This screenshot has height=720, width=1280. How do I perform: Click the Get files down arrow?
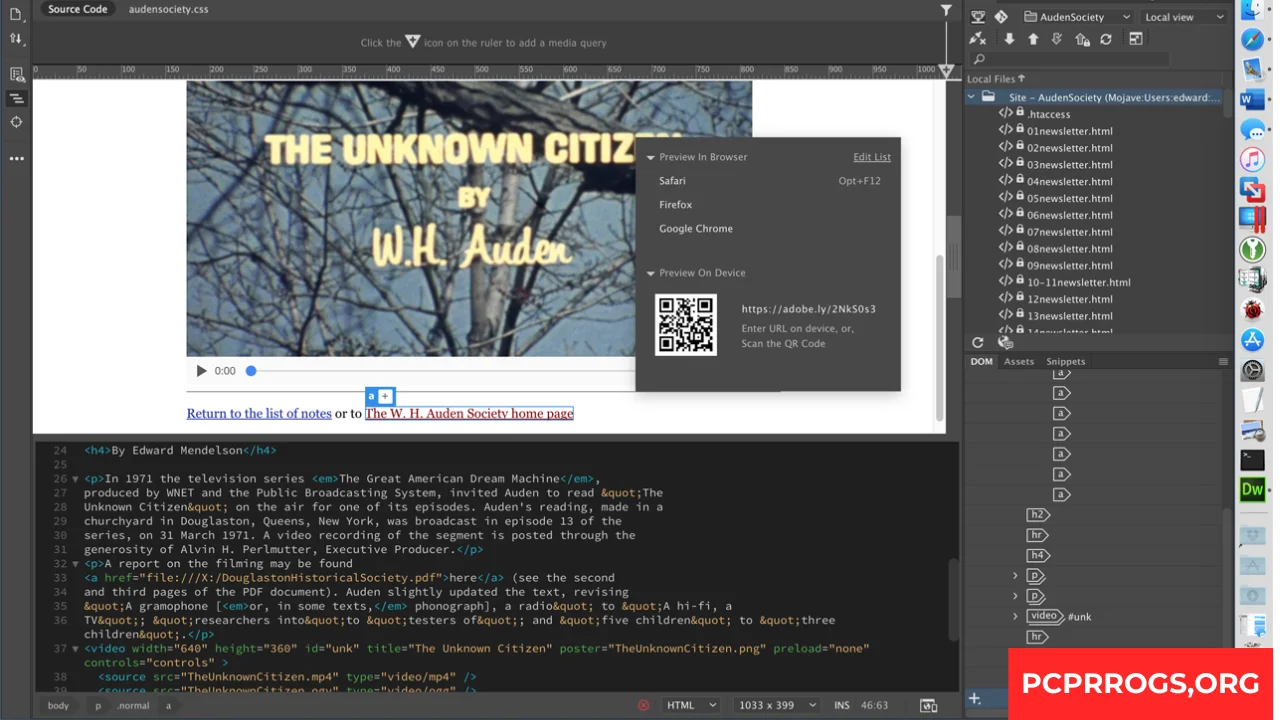tap(1009, 39)
